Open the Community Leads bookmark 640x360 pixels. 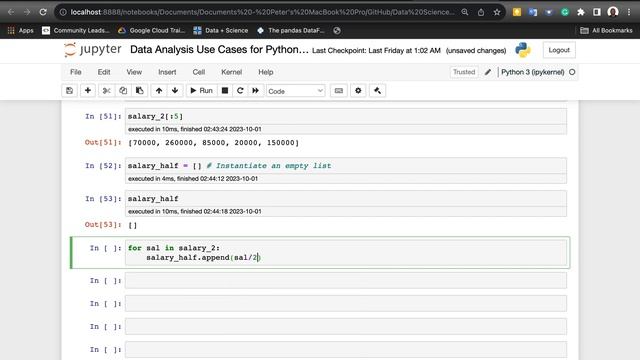point(76,30)
